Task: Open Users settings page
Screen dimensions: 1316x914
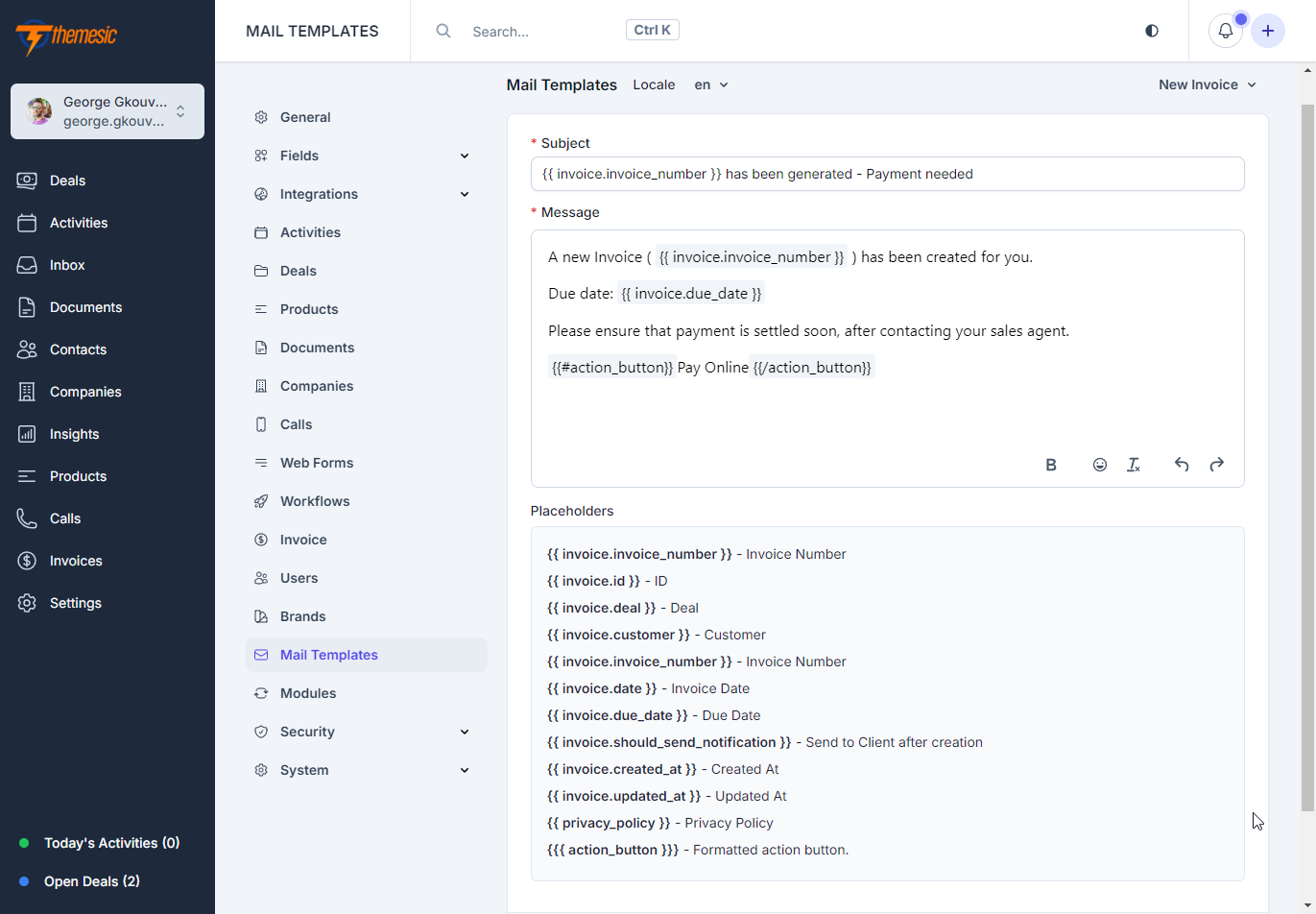Action: (366, 578)
